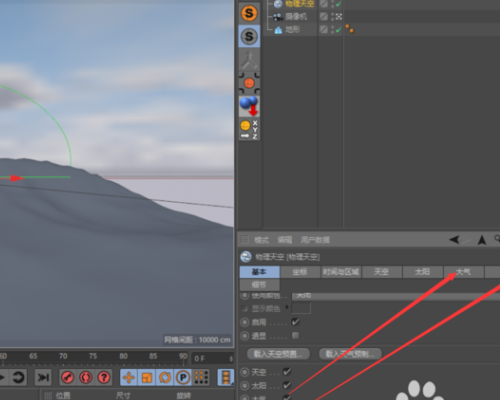Image resolution: width=500 pixels, height=400 pixels.
Task: Click the record keyframe red icon
Action: pos(68,377)
